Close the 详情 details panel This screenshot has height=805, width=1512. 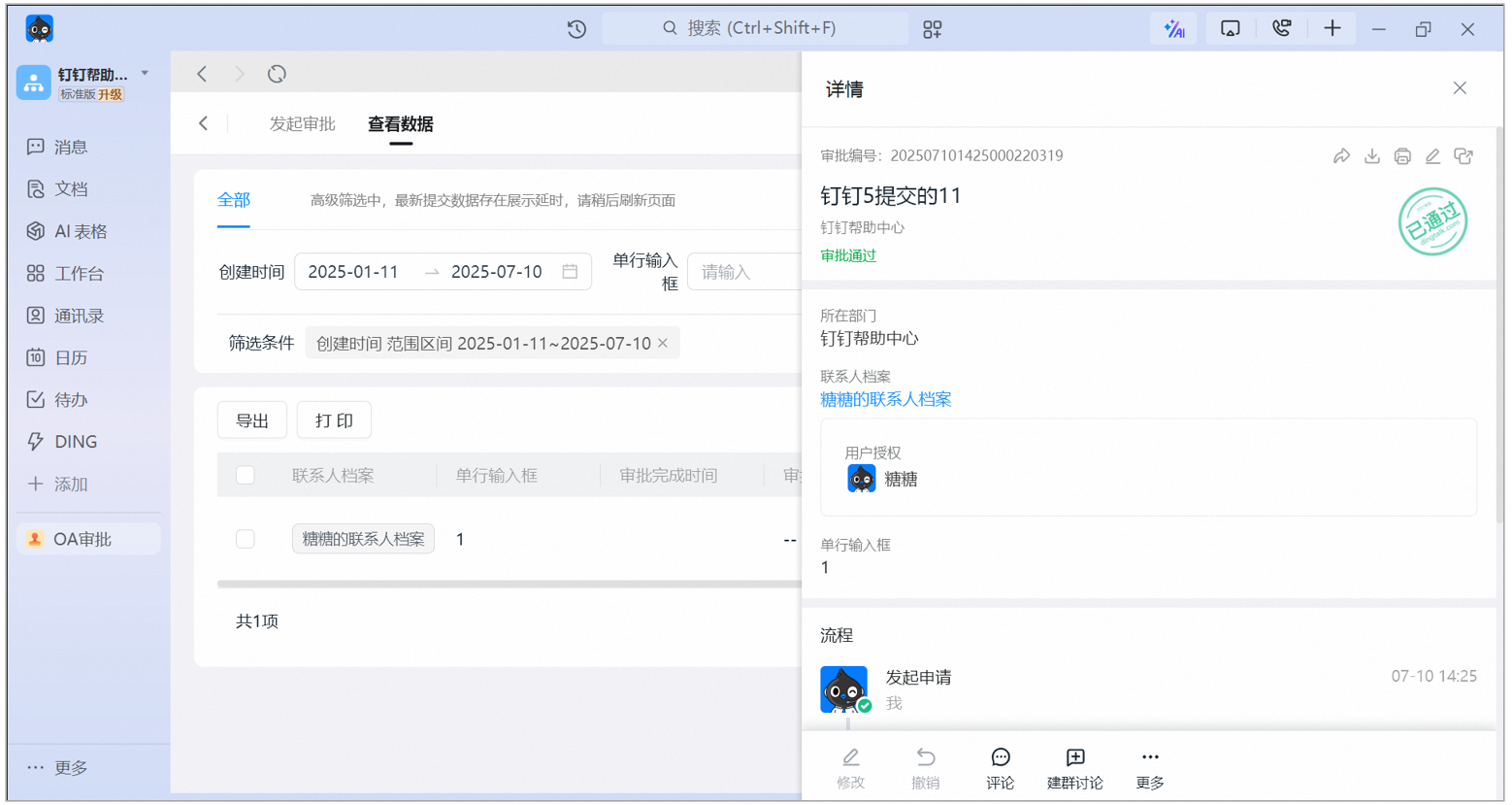click(1460, 88)
